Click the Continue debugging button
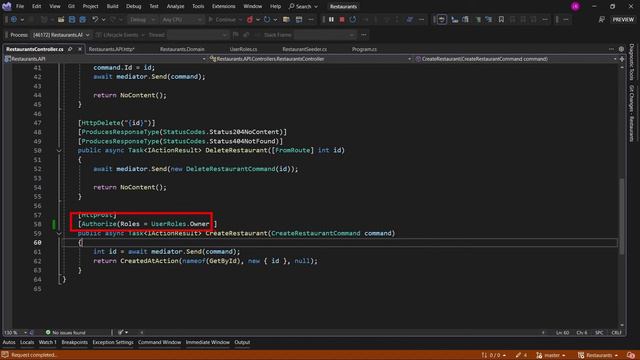640x360 pixels. [223, 19]
